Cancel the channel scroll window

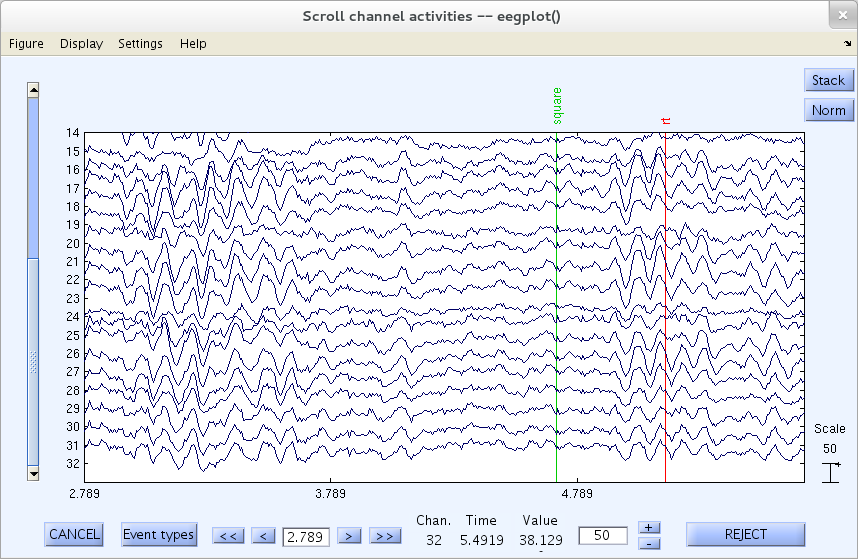74,534
